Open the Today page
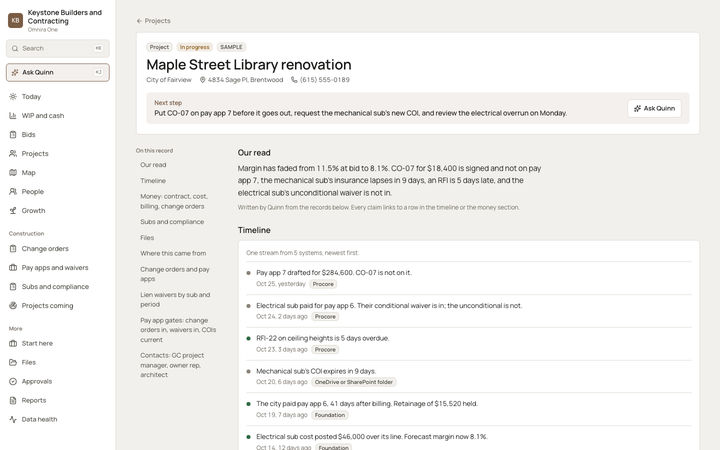This screenshot has height=450, width=720. tap(58, 96)
